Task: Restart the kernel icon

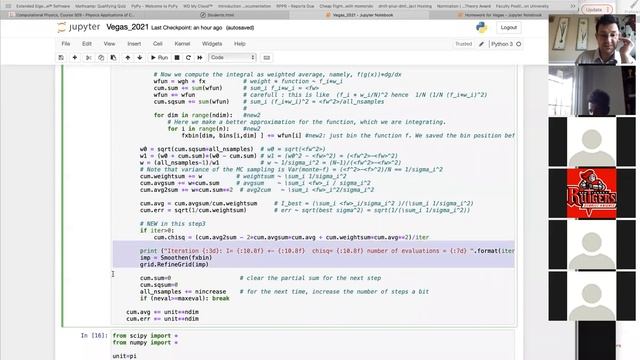Action: (x=188, y=58)
